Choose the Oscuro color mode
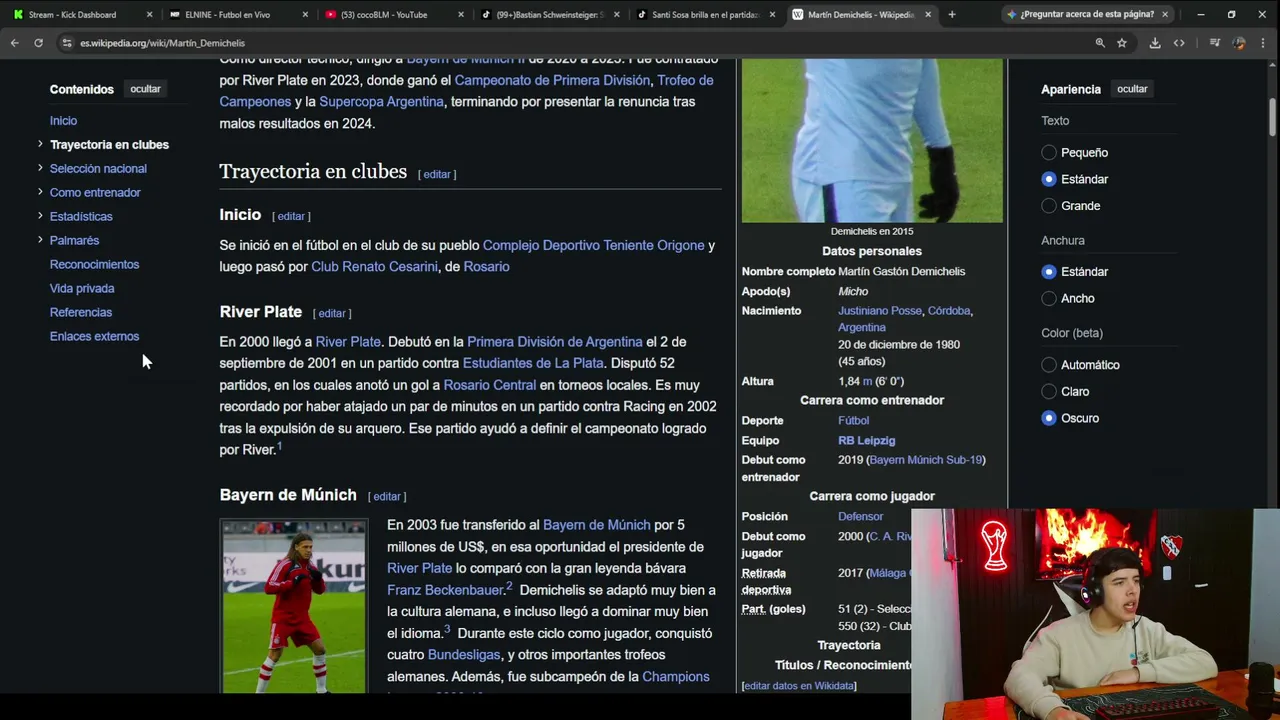 coord(1049,418)
